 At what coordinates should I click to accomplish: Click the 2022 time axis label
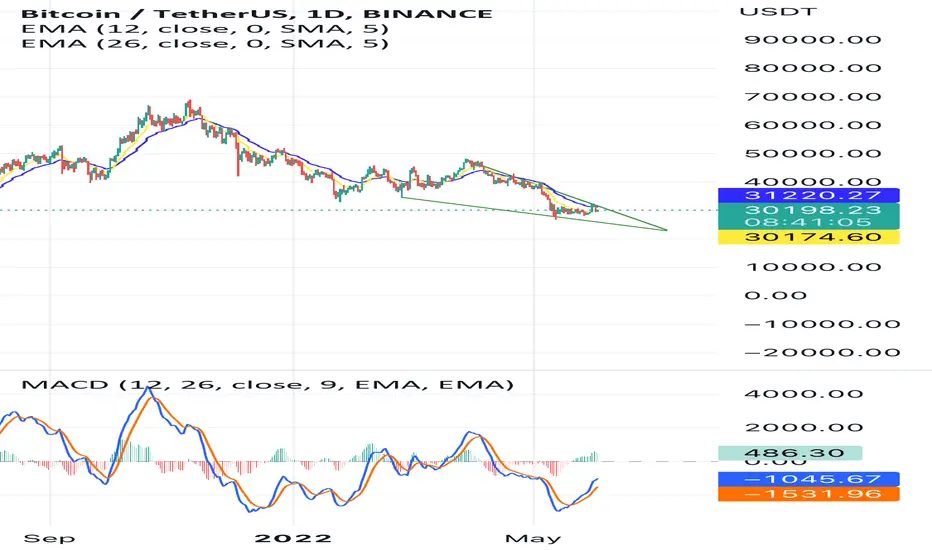[x=292, y=539]
